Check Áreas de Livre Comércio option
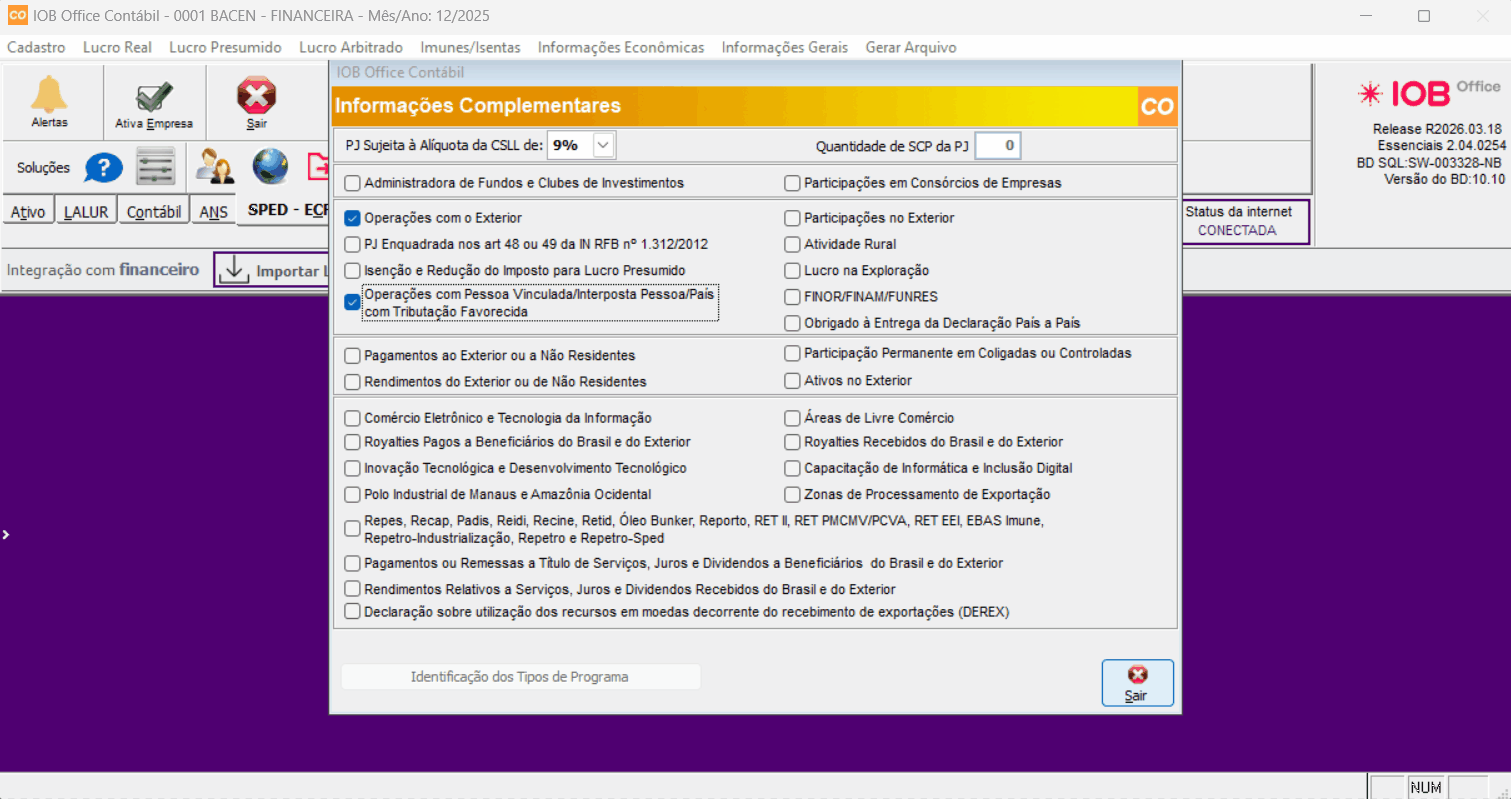This screenshot has width=1511, height=799. tap(792, 418)
